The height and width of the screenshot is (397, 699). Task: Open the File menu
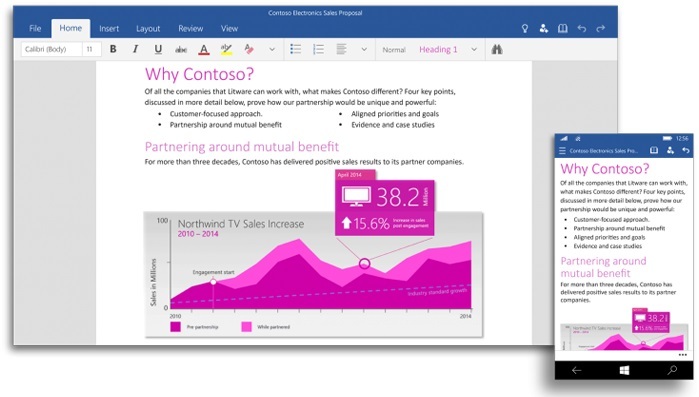(x=35, y=29)
